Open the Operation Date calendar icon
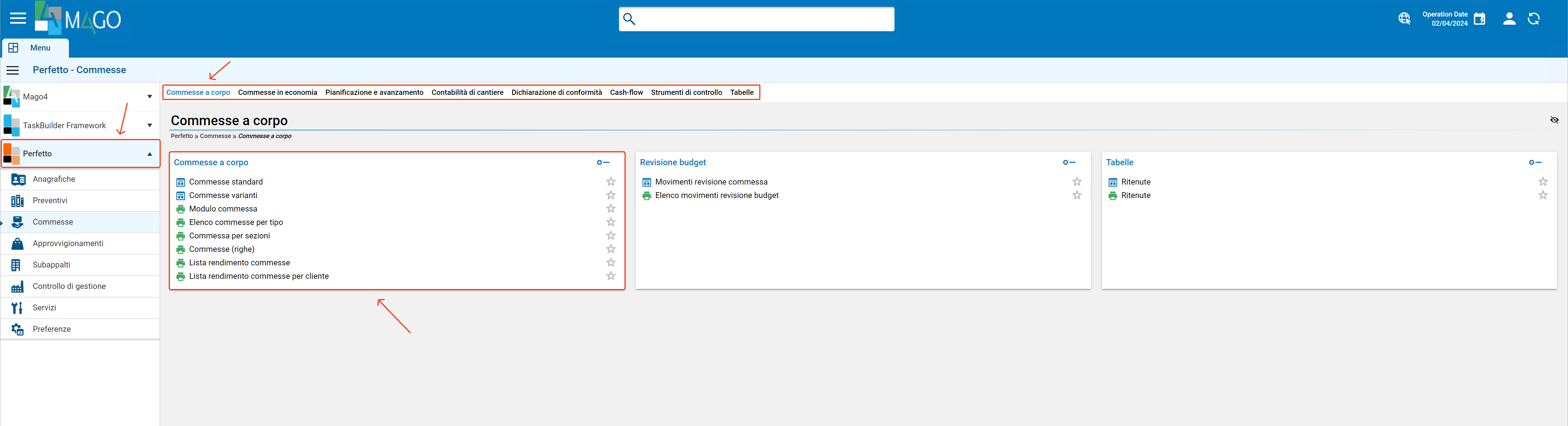The height and width of the screenshot is (426, 1568). pos(1480,19)
